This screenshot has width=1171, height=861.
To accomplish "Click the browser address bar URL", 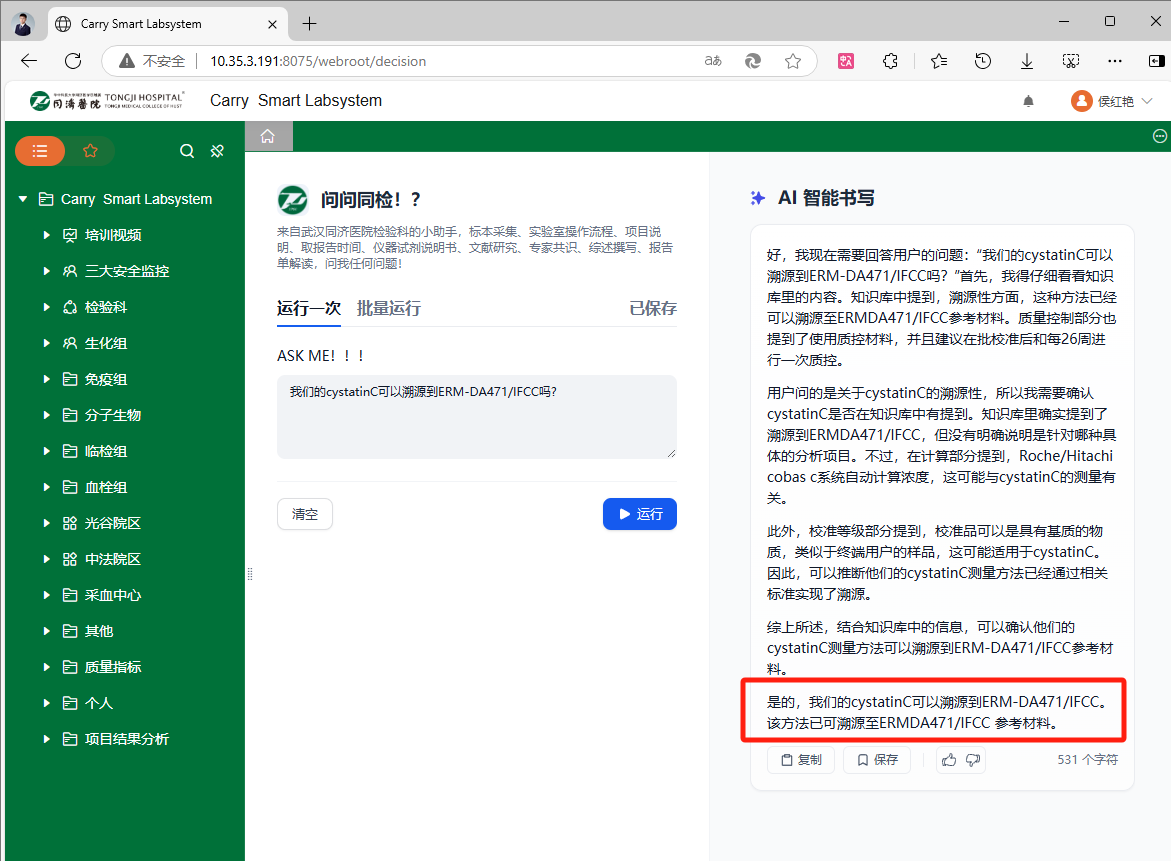I will pos(318,61).
